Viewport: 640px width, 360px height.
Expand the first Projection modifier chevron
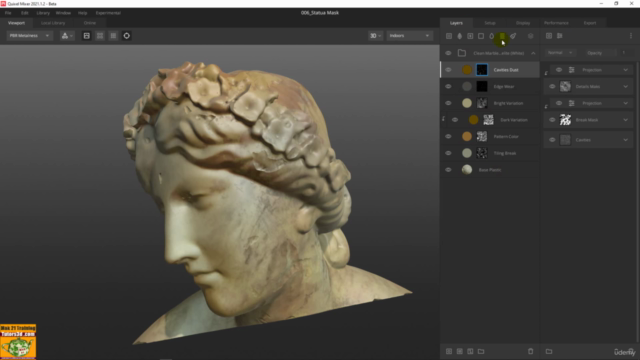point(625,70)
